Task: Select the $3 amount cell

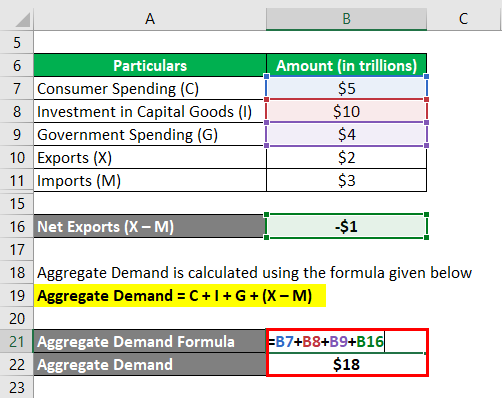Action: [x=346, y=180]
